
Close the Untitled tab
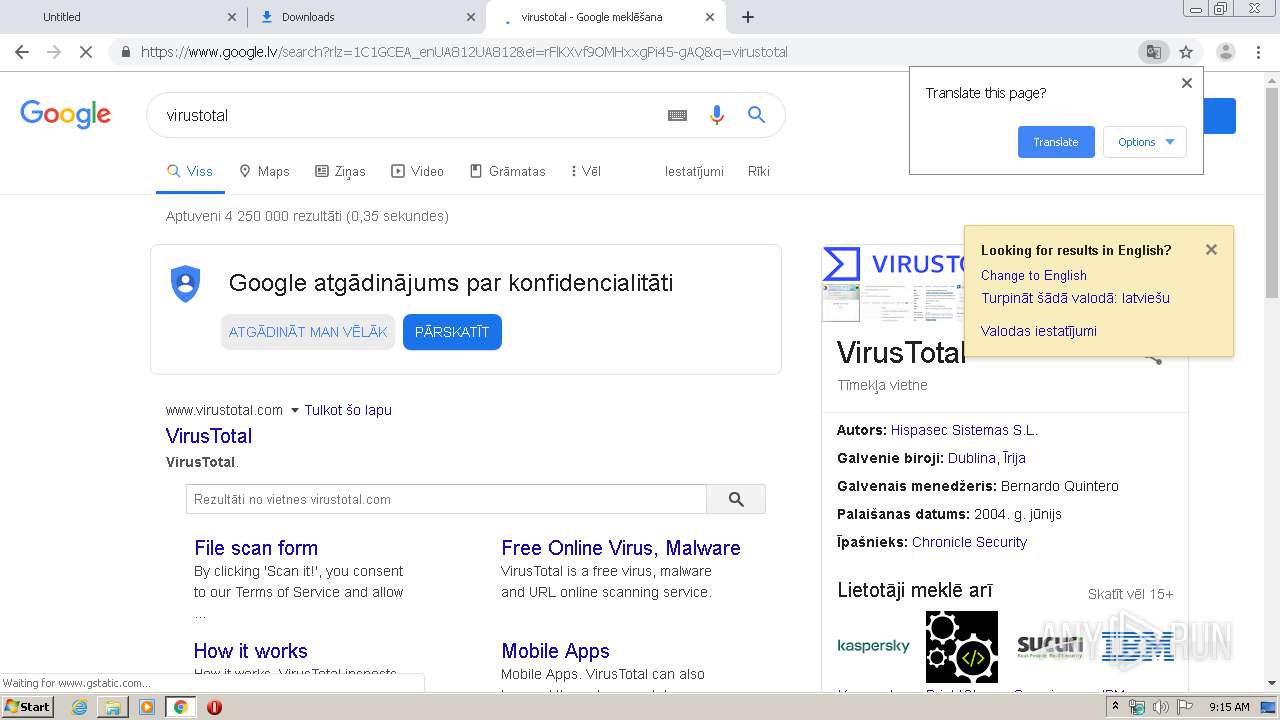(x=232, y=17)
